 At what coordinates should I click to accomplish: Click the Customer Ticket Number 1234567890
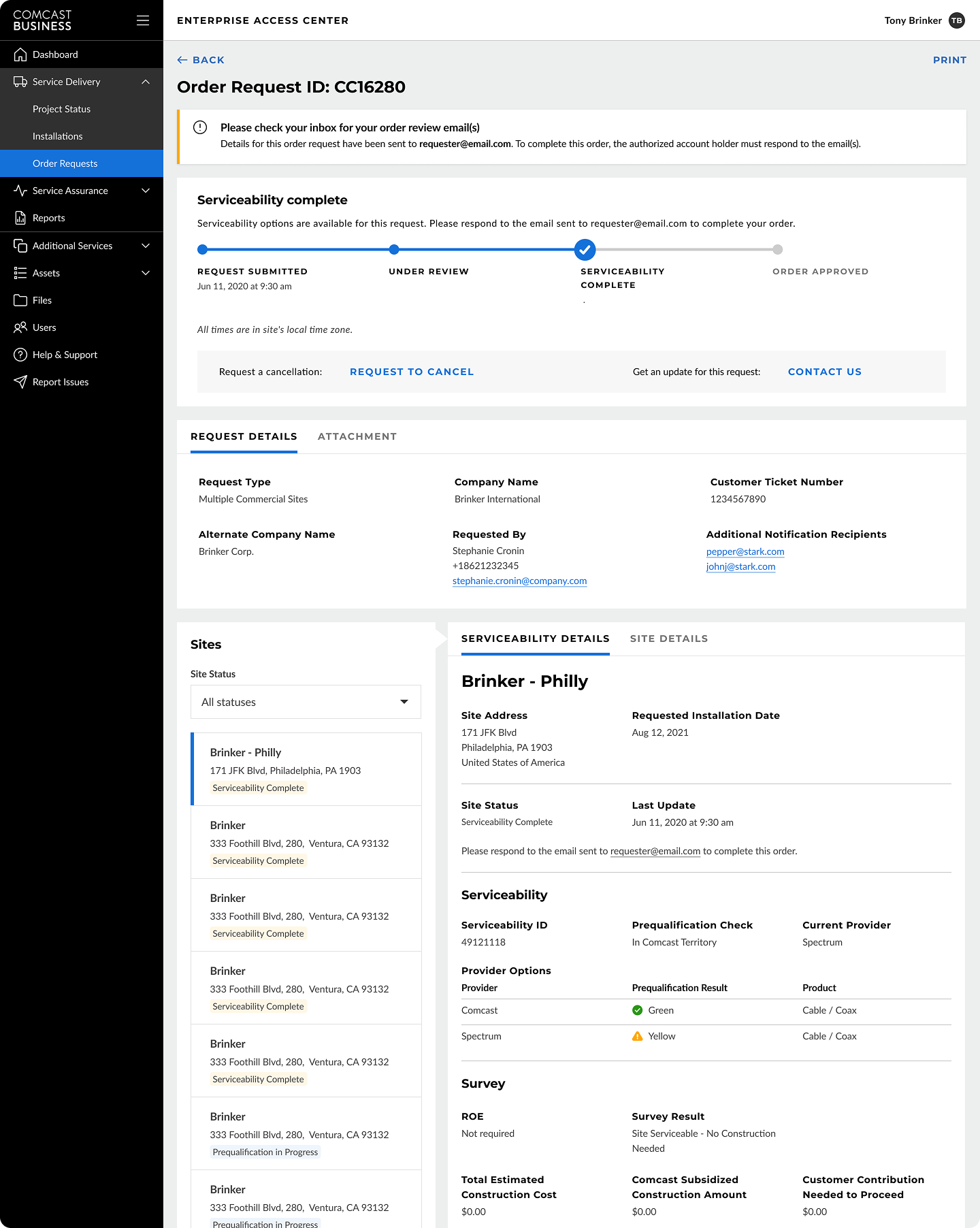pyautogui.click(x=738, y=499)
